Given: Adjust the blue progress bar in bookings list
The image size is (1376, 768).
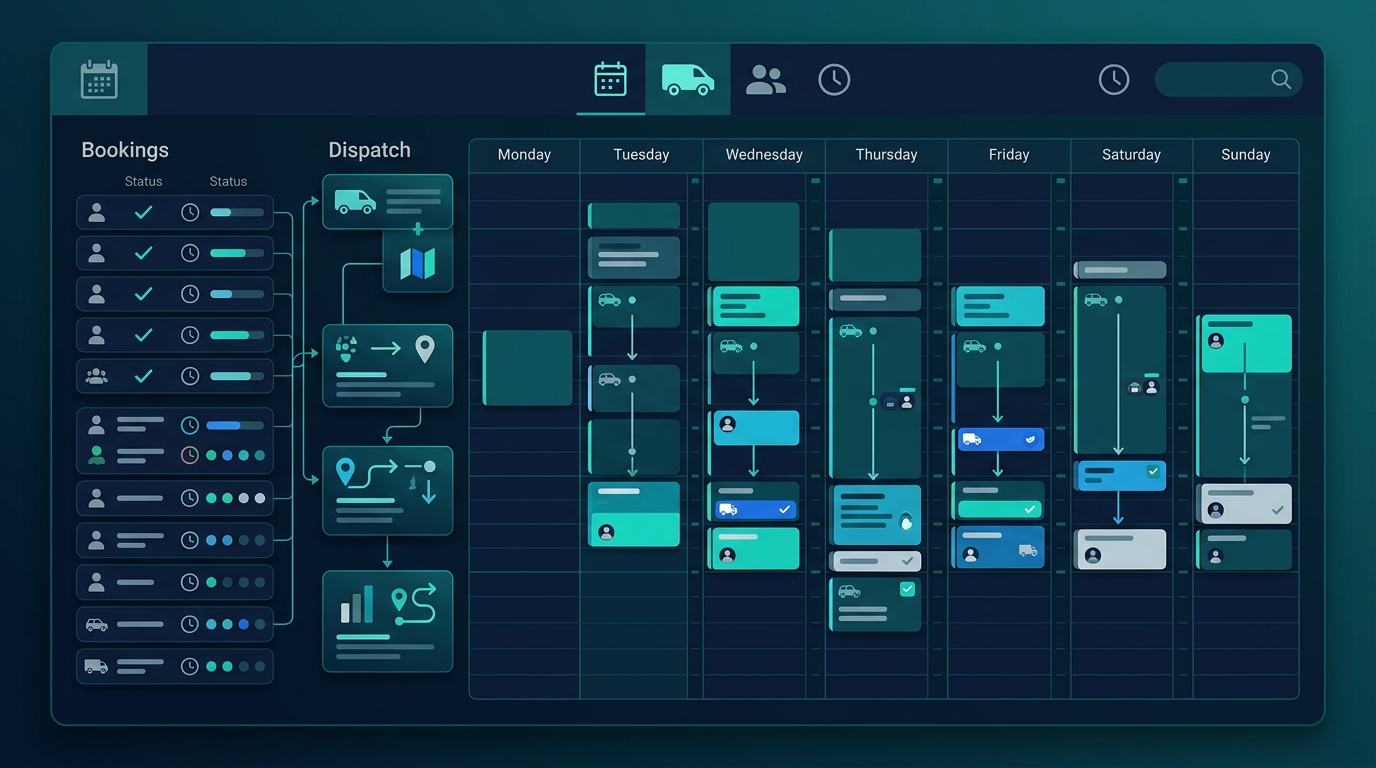Looking at the screenshot, I should (x=235, y=425).
